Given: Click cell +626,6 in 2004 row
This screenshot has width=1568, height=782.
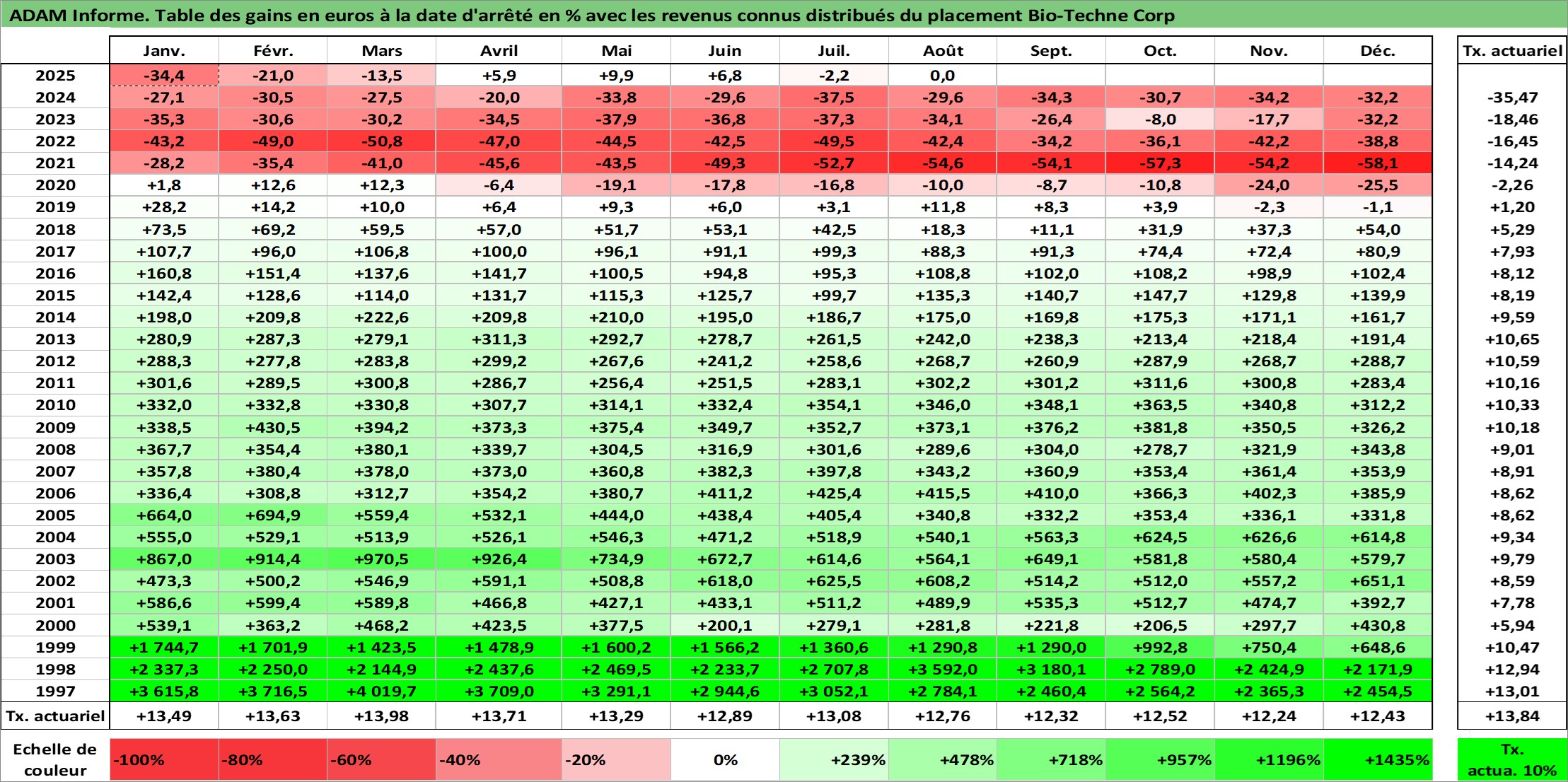Looking at the screenshot, I should (x=1269, y=537).
